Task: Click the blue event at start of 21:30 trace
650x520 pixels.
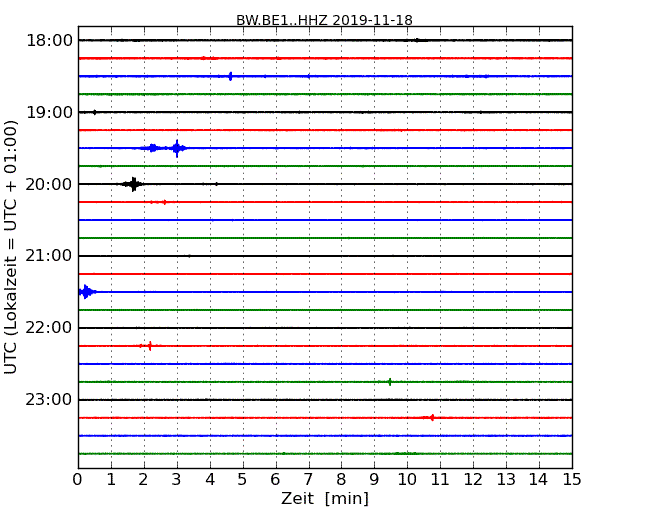Action: pyautogui.click(x=86, y=292)
